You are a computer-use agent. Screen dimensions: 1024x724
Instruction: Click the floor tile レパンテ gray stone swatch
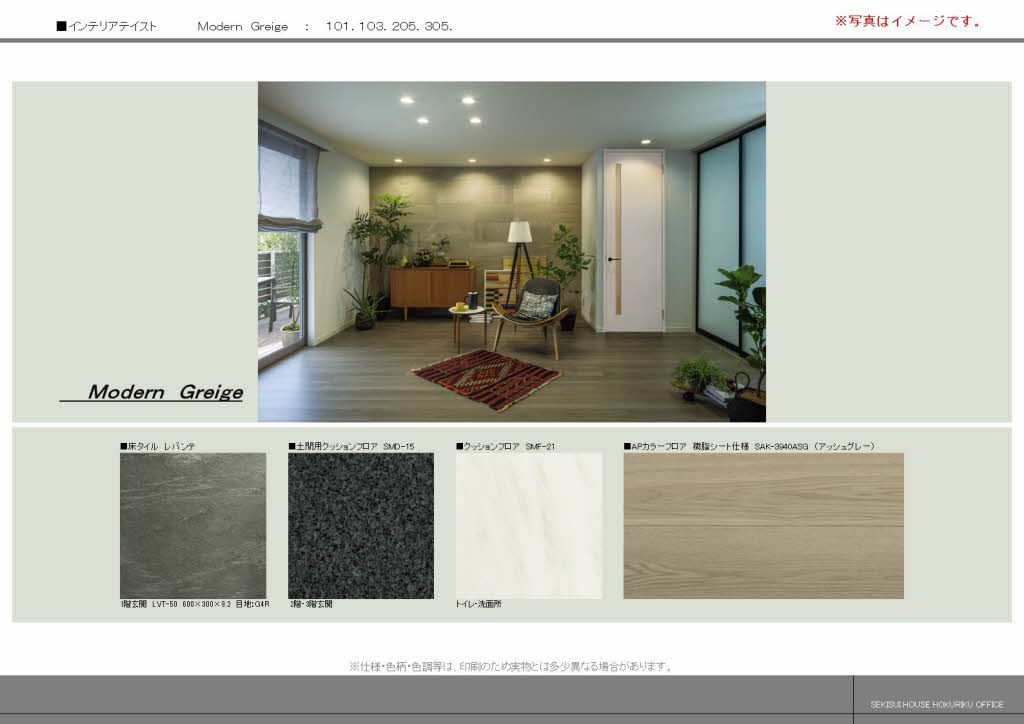click(x=193, y=525)
